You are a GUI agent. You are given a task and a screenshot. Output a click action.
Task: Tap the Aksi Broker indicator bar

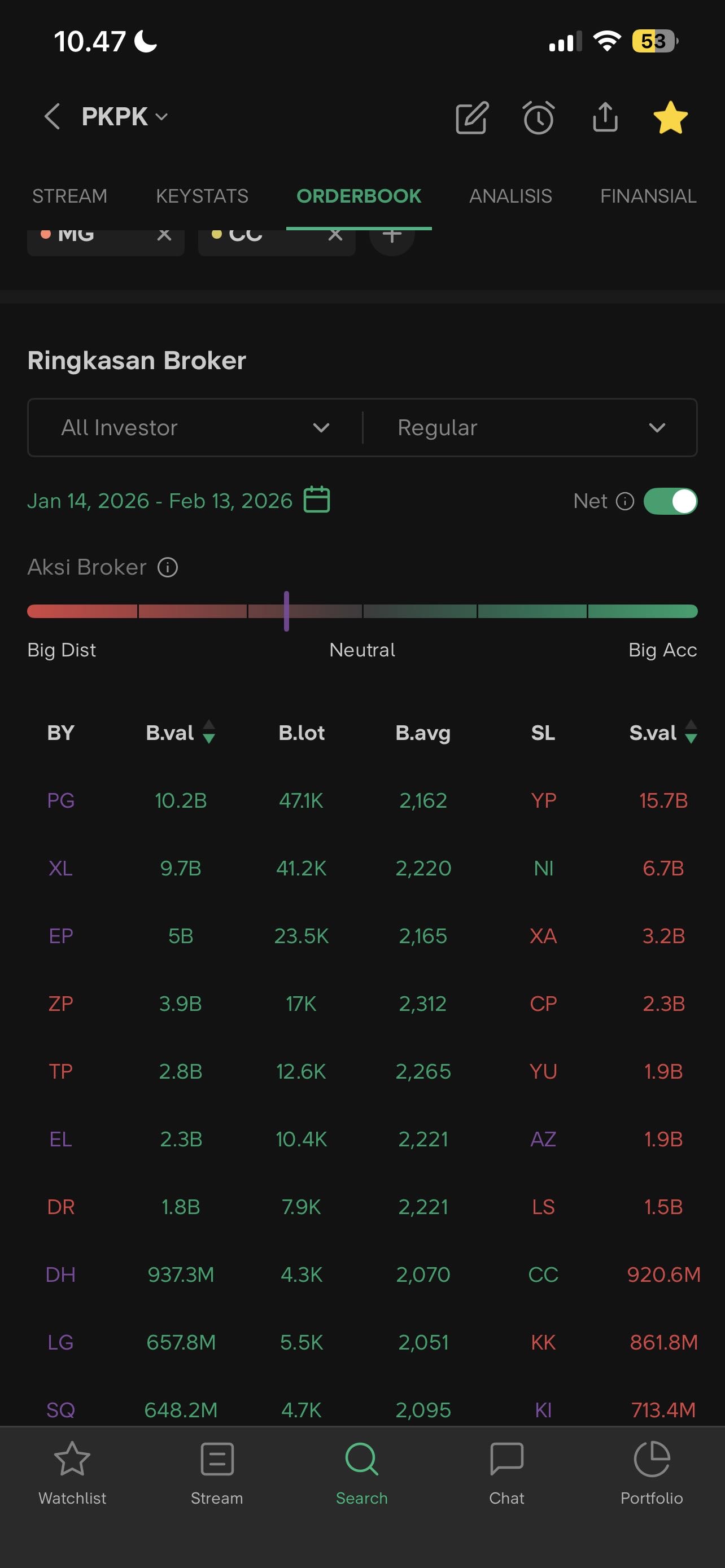coord(362,611)
